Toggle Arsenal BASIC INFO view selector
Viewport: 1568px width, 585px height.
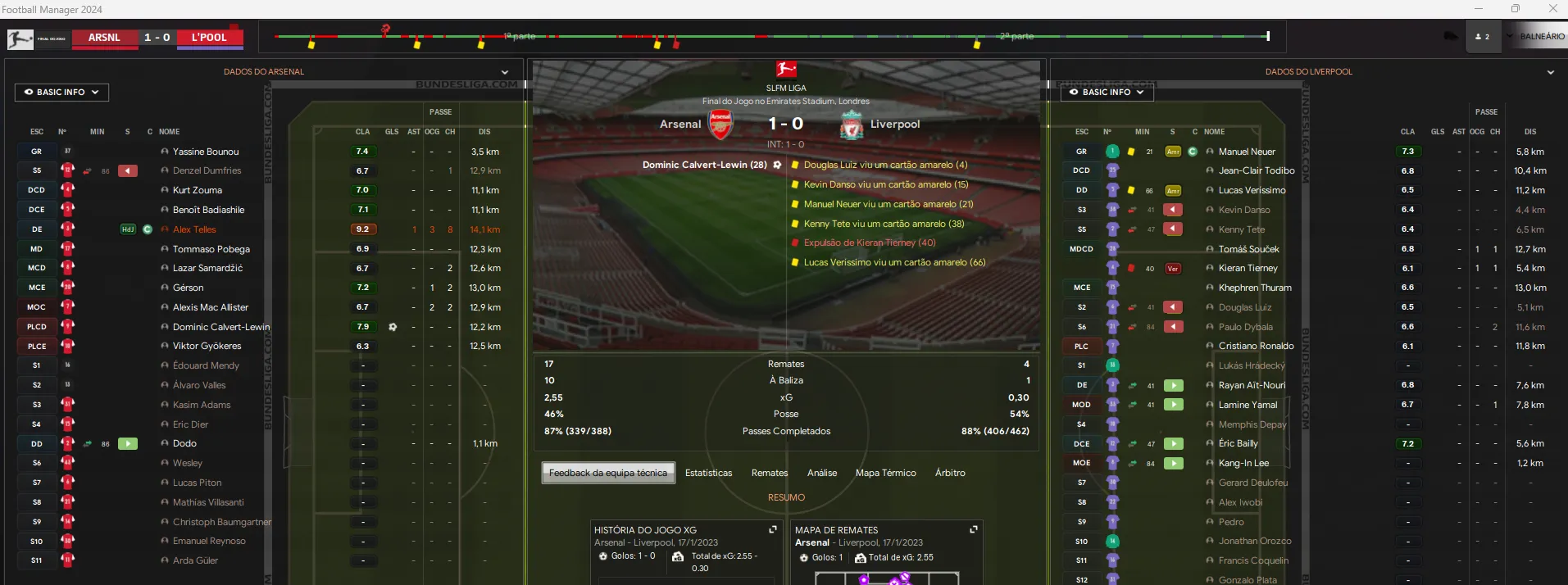(61, 93)
